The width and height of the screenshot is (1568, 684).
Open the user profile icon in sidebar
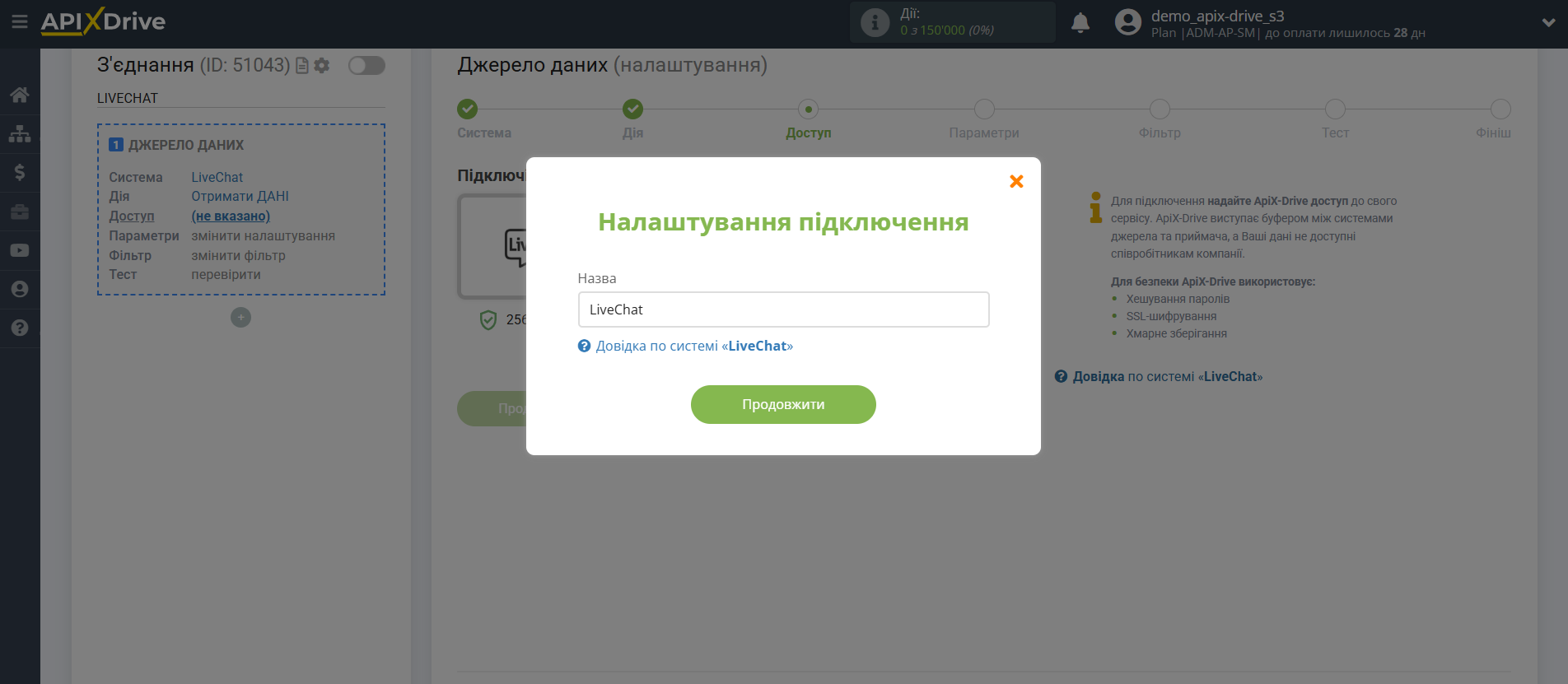[x=20, y=289]
